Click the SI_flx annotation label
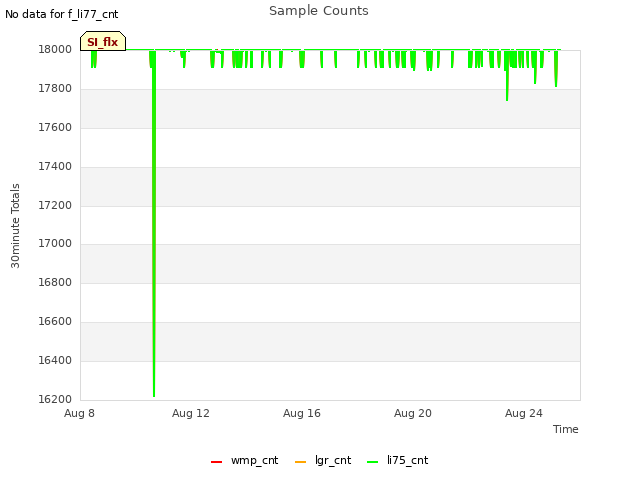The width and height of the screenshot is (640, 480). [x=103, y=41]
